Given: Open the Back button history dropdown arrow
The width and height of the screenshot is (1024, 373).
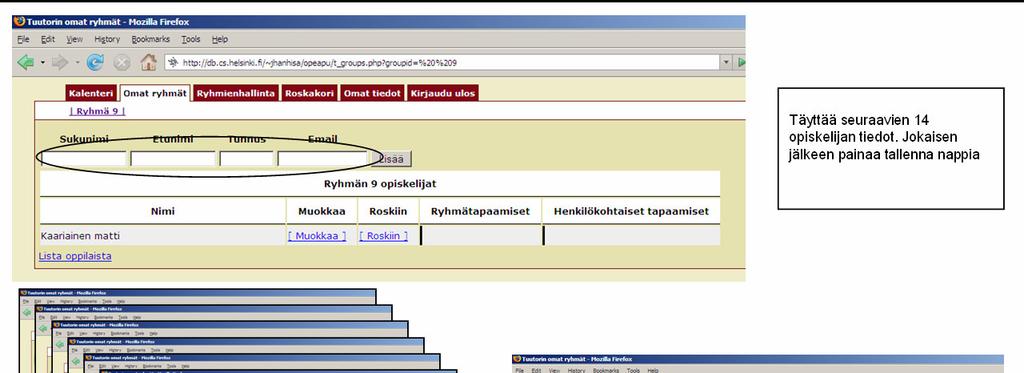Looking at the screenshot, I should (43, 63).
